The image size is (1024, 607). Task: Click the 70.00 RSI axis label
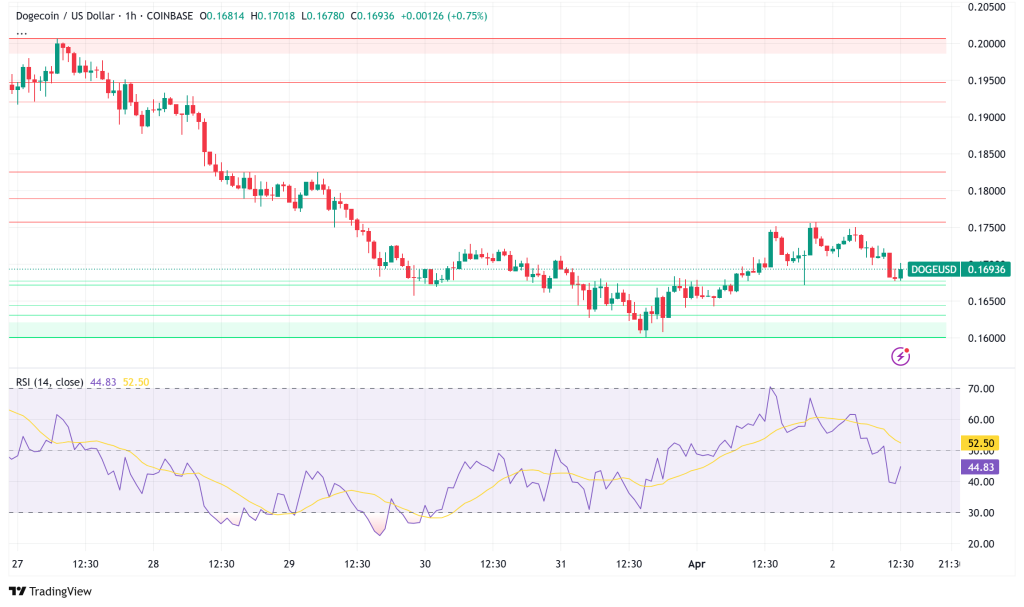[981, 389]
